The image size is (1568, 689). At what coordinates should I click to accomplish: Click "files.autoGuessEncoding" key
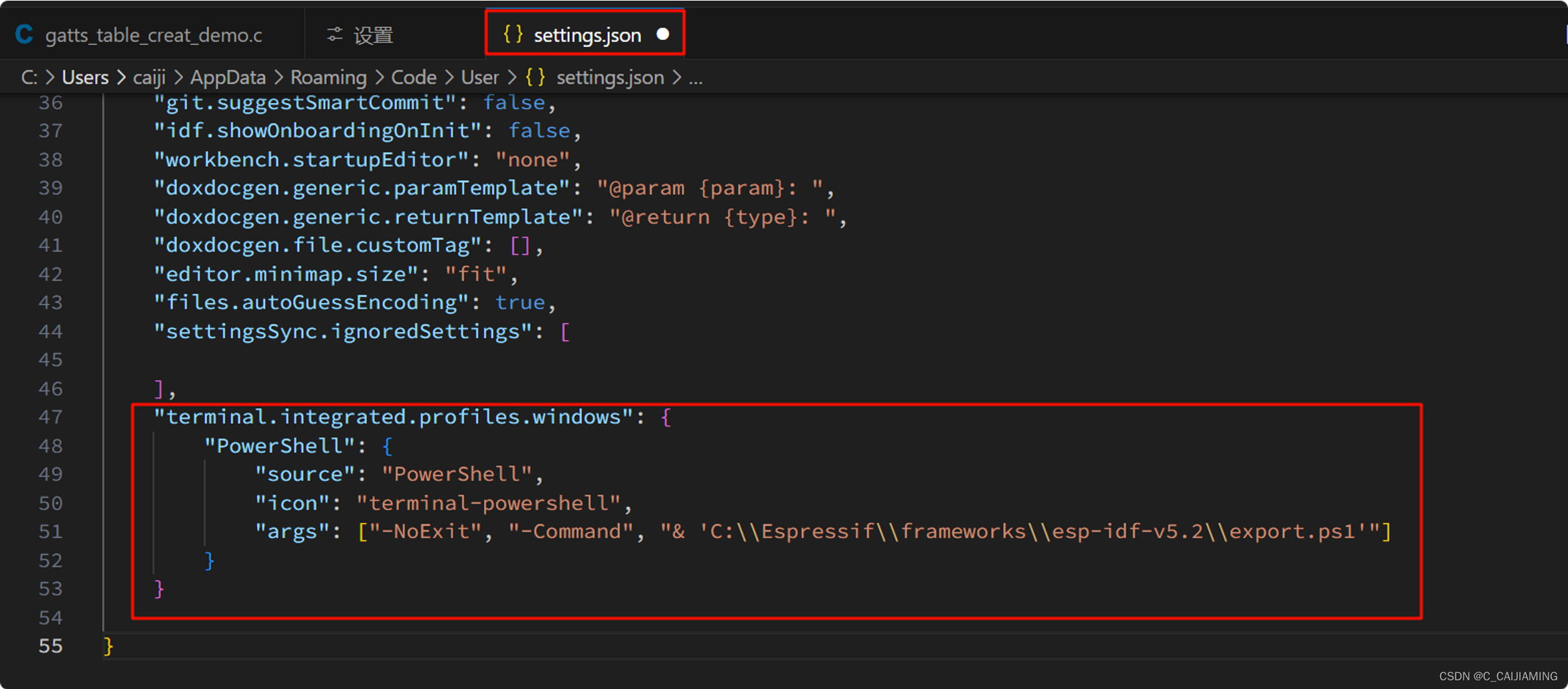pyautogui.click(x=311, y=303)
